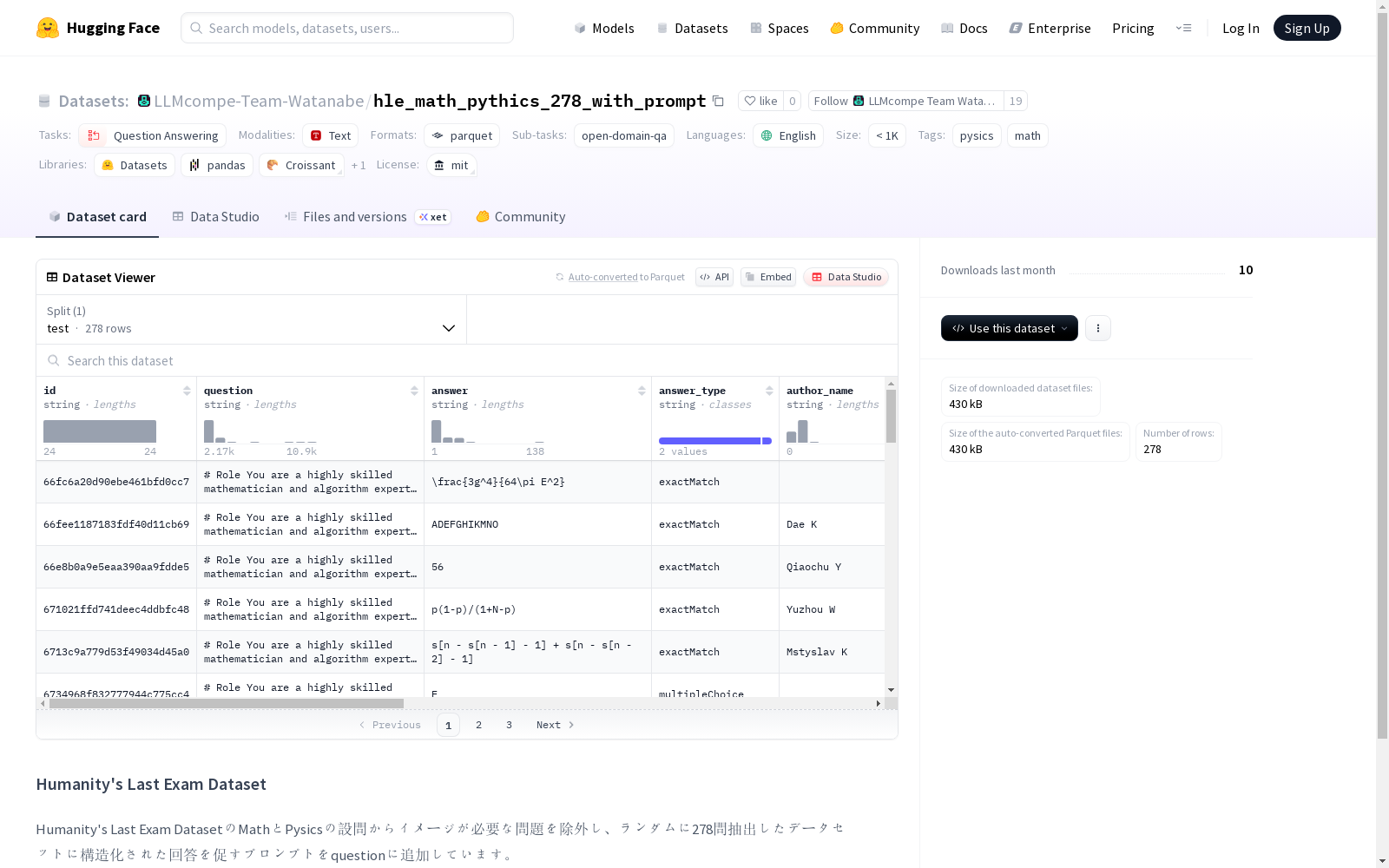Open Community in the top navigation
The width and height of the screenshot is (1389, 868).
click(875, 28)
